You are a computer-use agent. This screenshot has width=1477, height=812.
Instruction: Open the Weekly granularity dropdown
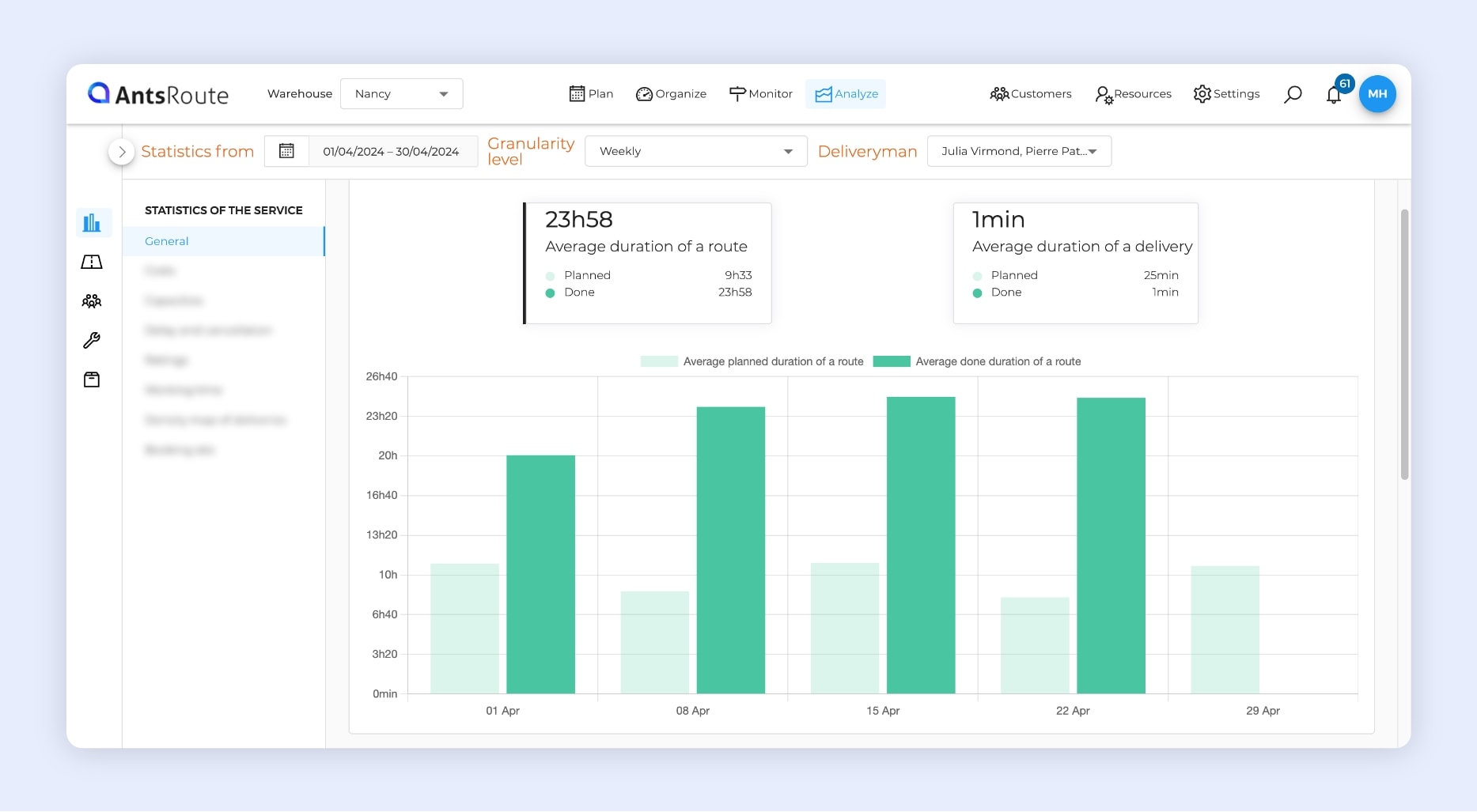(x=695, y=151)
